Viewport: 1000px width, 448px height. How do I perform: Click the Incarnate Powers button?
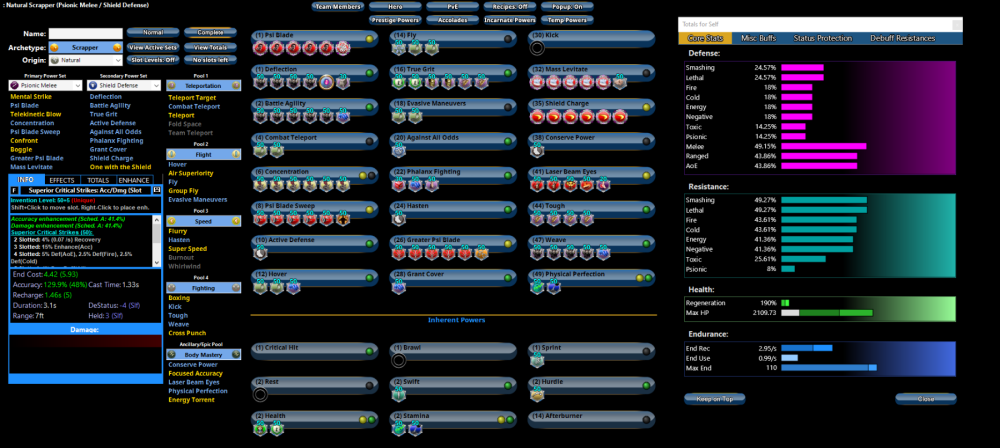(509, 19)
